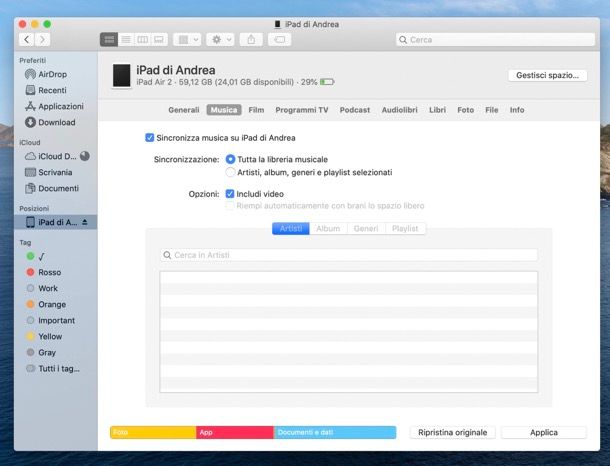Toggle Riempi automaticamente con brani checkbox

click(230, 205)
